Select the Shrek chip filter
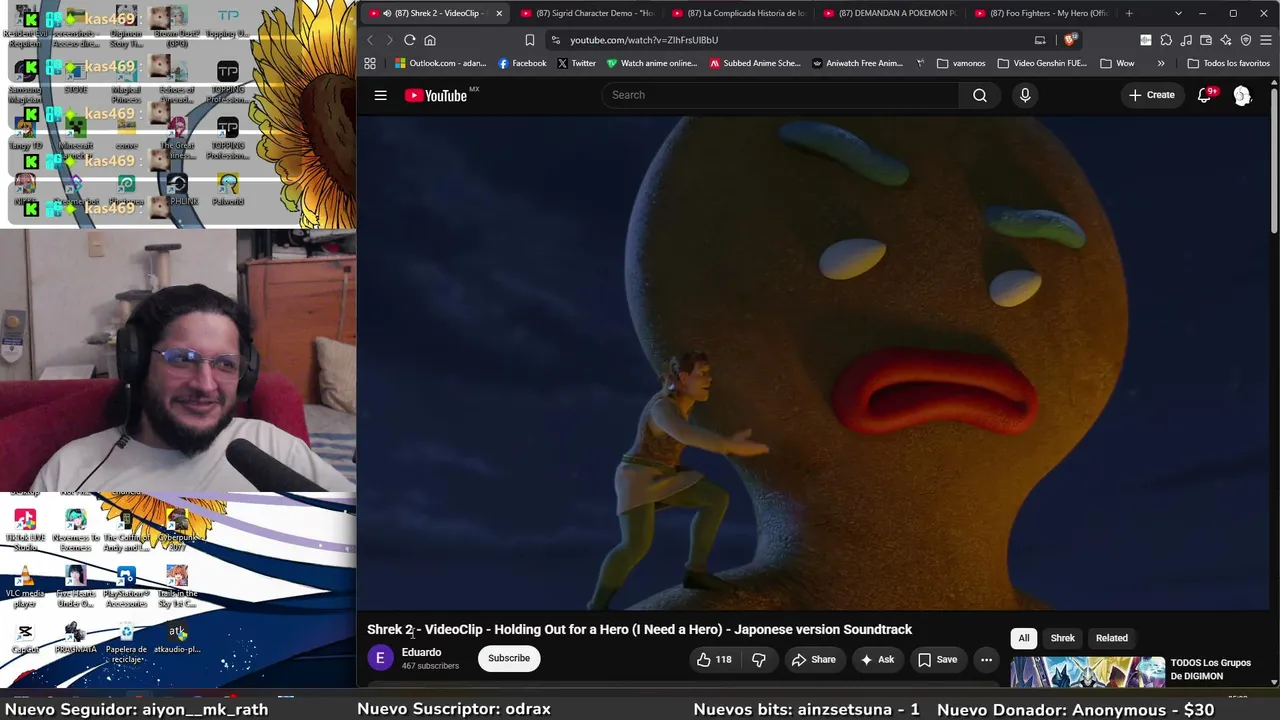The image size is (1280, 720). [x=1062, y=638]
